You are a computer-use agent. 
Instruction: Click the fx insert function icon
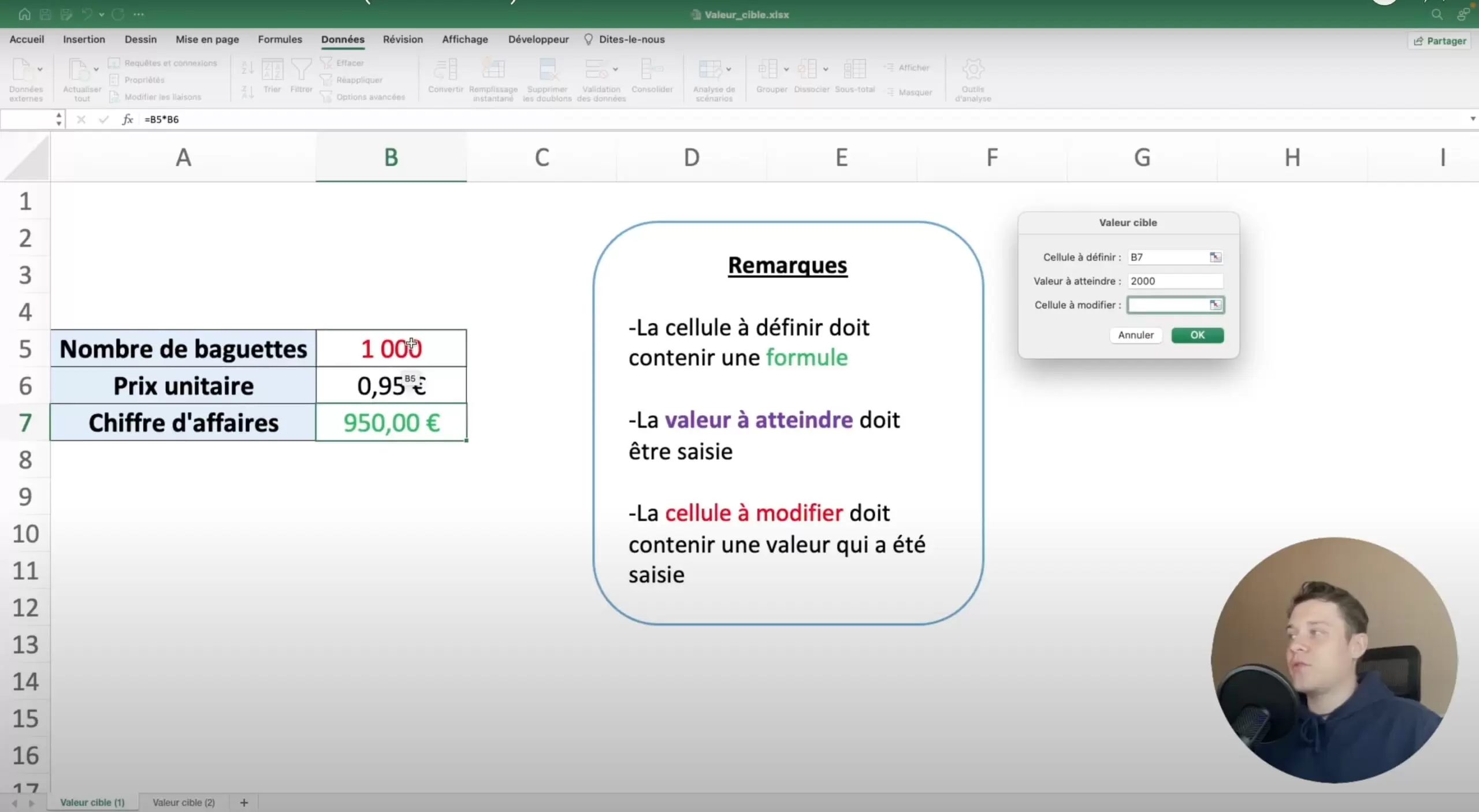click(x=128, y=120)
